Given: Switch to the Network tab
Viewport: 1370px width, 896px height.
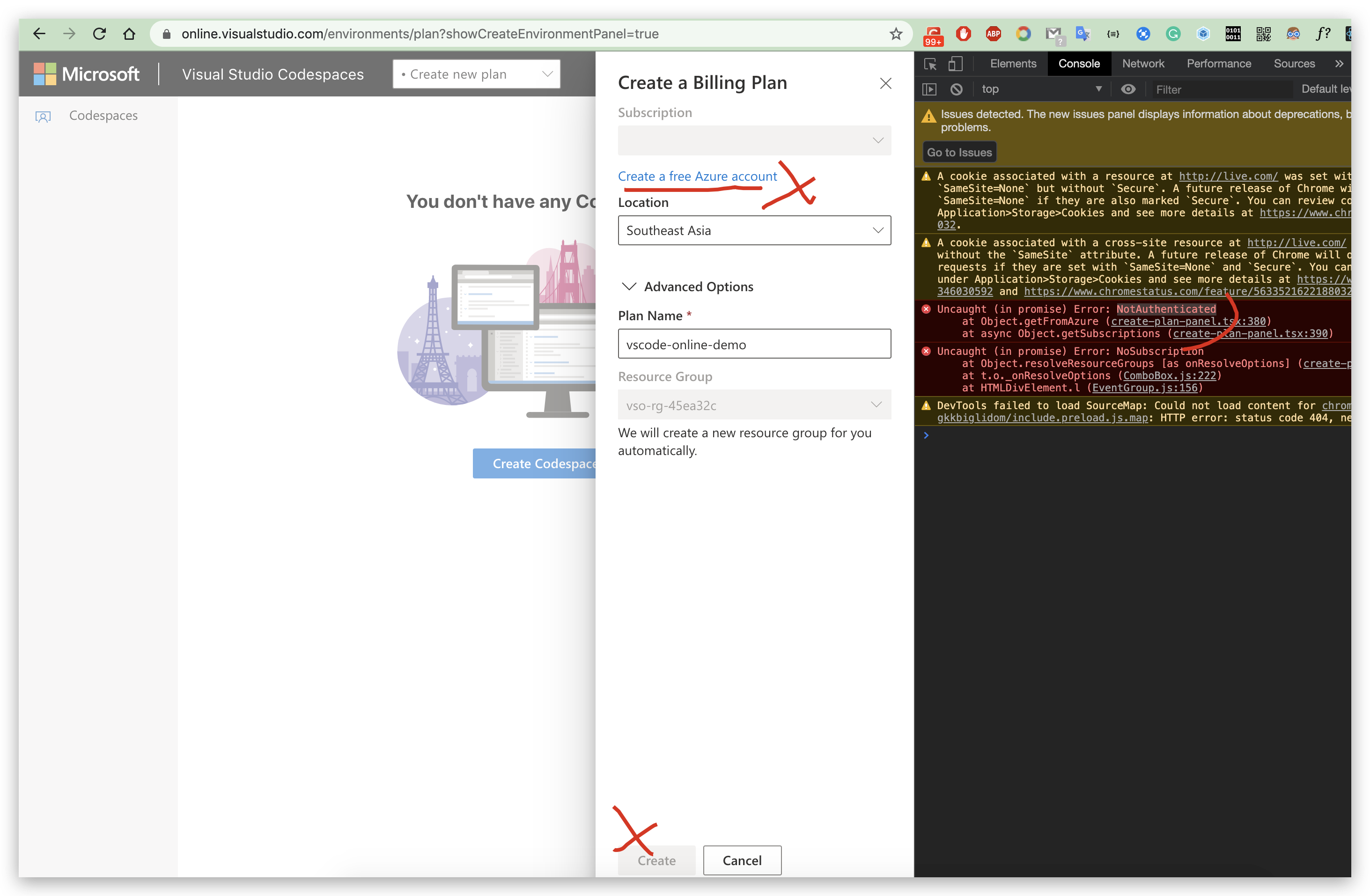Looking at the screenshot, I should click(x=1142, y=64).
